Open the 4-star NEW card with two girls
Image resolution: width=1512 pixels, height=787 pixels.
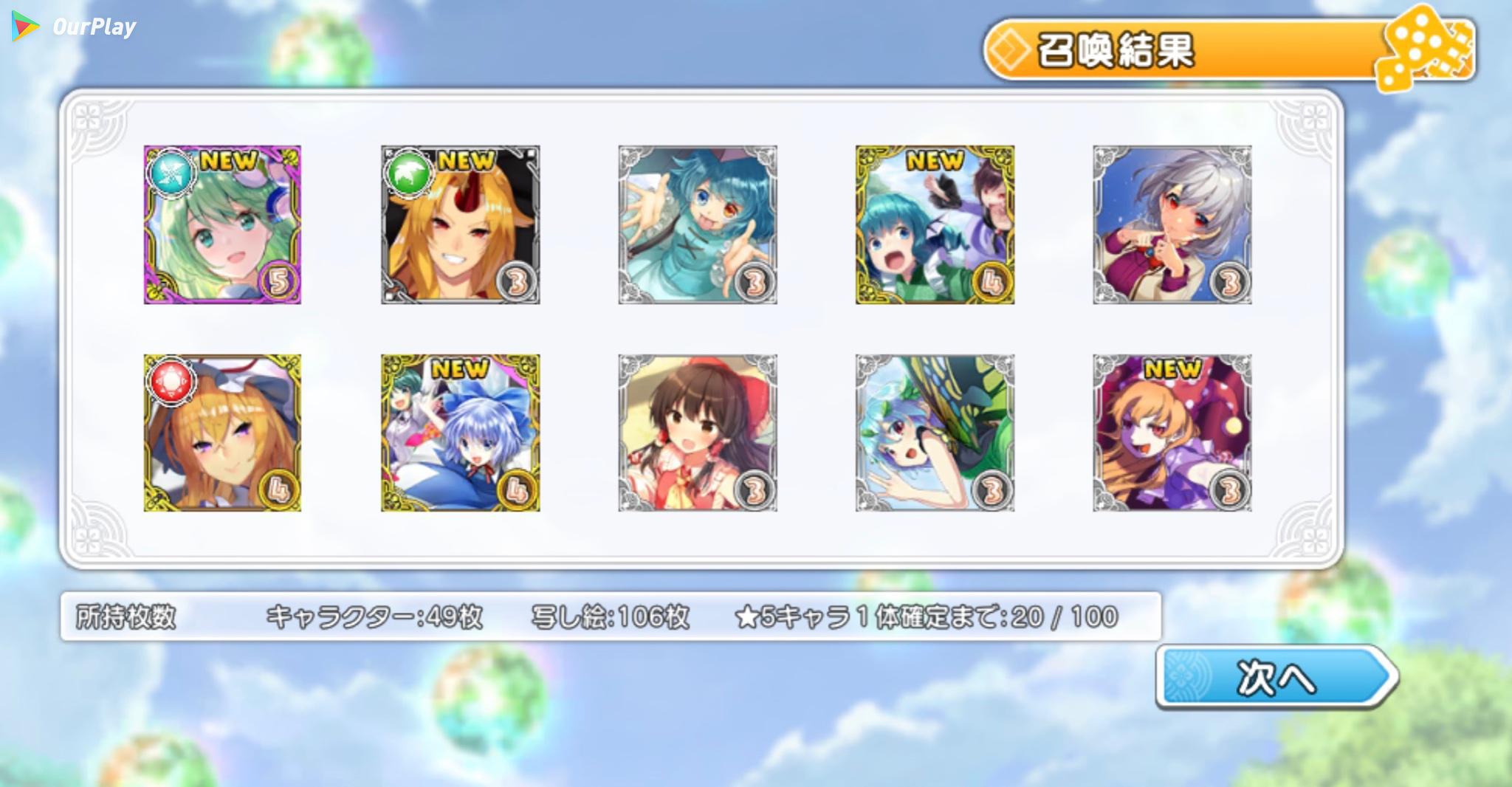pos(935,224)
